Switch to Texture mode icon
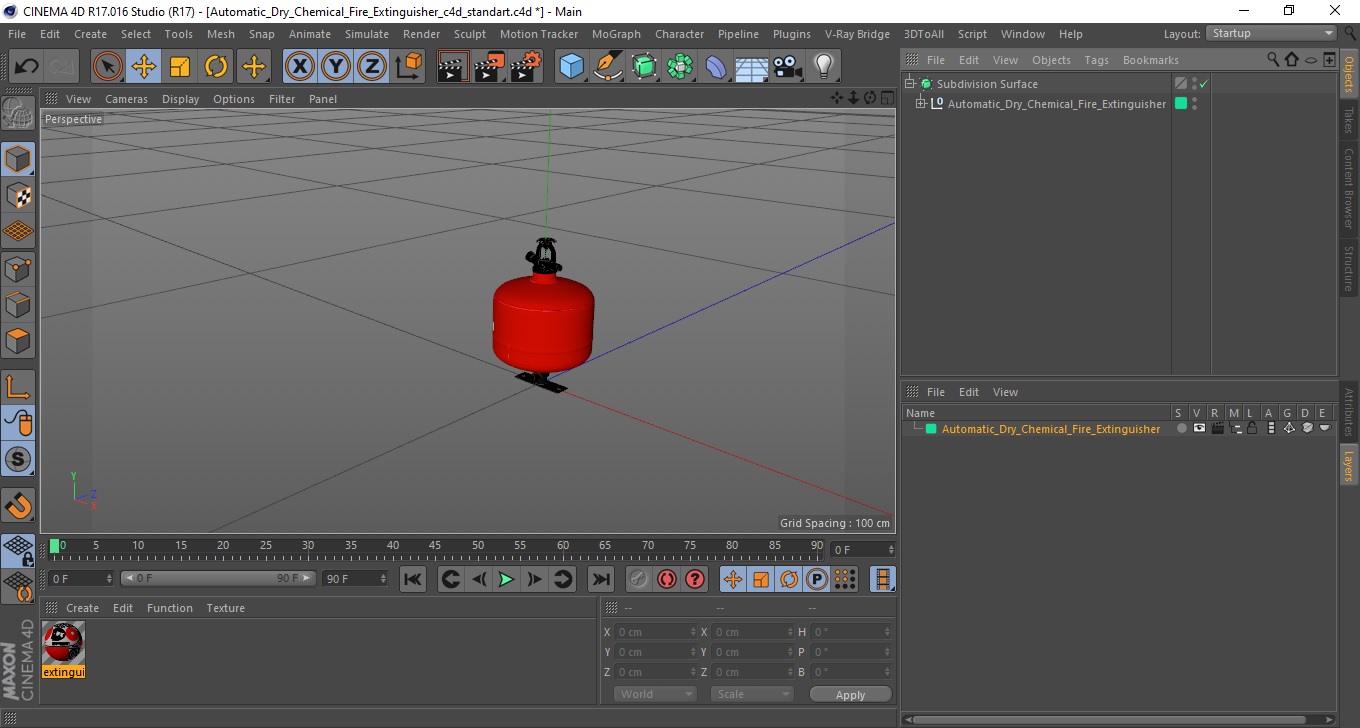Image resolution: width=1360 pixels, height=728 pixels. click(18, 195)
